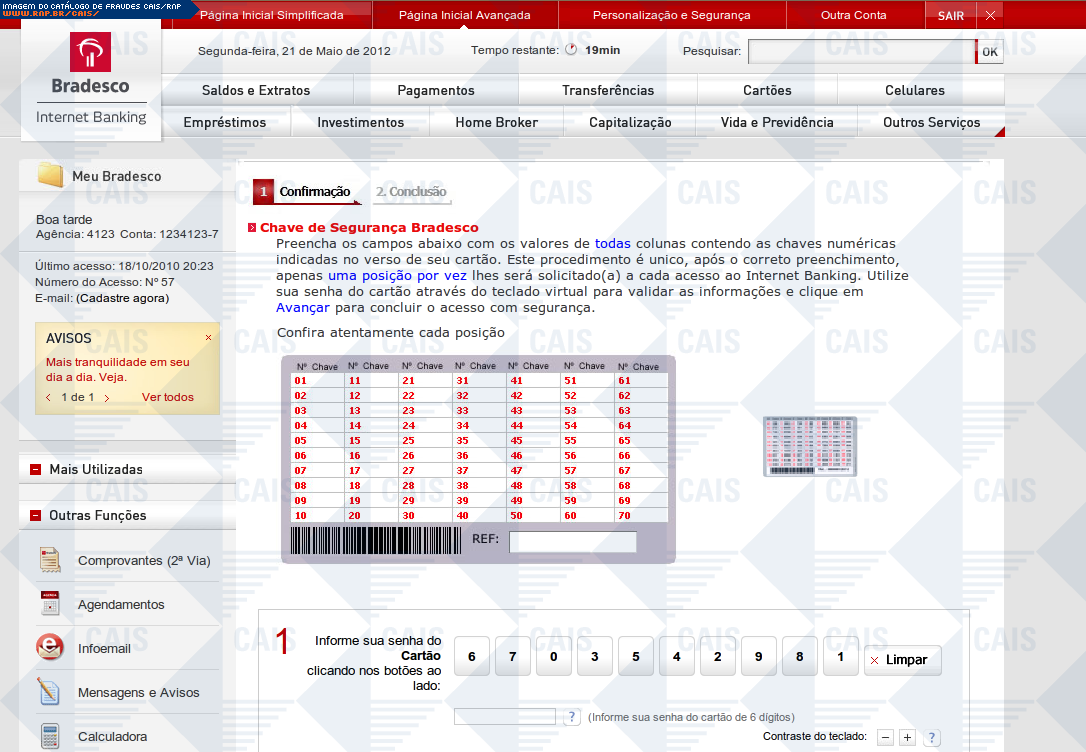Click the Ver todos link

pyautogui.click(x=167, y=397)
